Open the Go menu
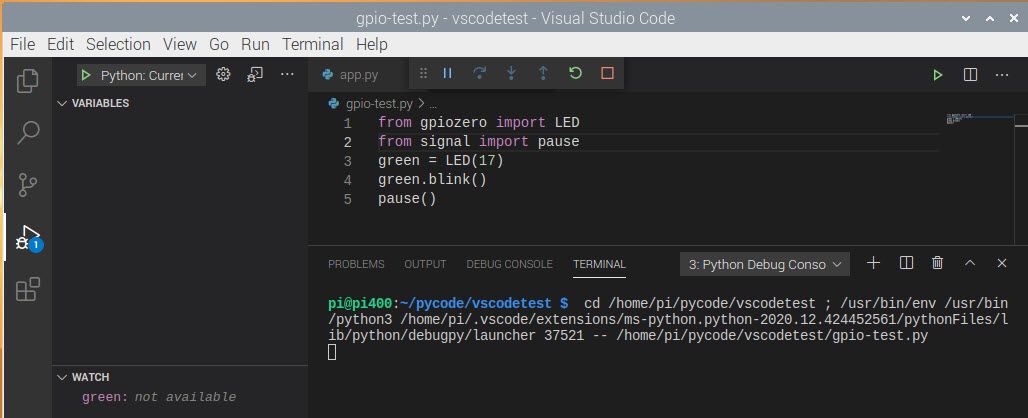1028x418 pixels. 218,44
